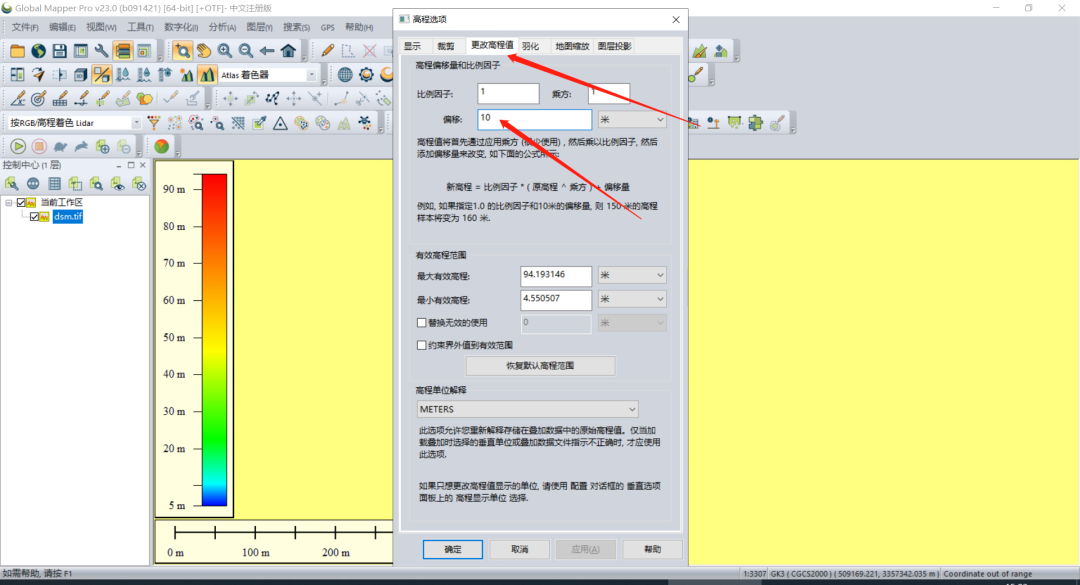Image resolution: width=1080 pixels, height=585 pixels.
Task: Click the green play button icon
Action: (18, 146)
